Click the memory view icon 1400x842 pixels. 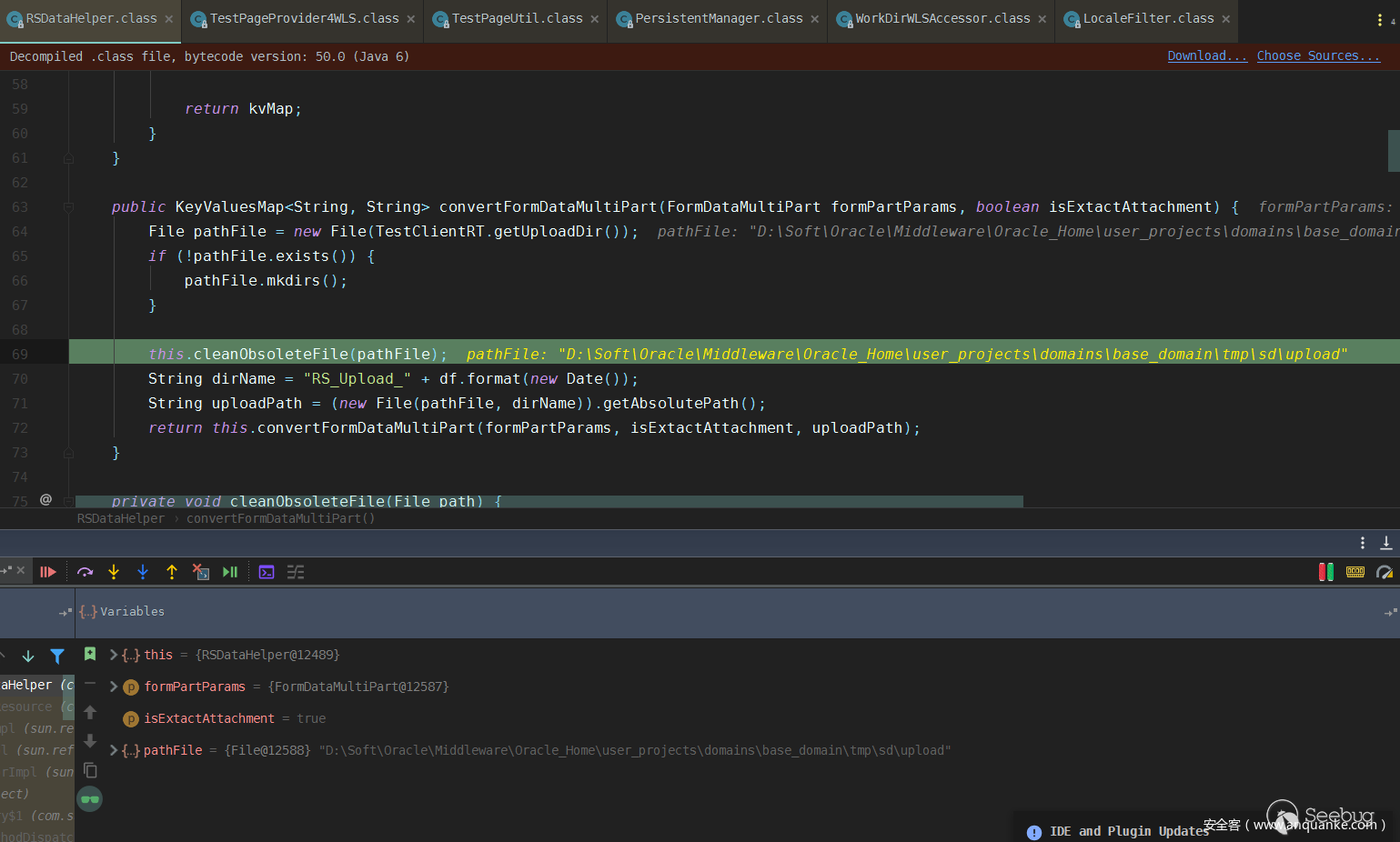[1355, 572]
